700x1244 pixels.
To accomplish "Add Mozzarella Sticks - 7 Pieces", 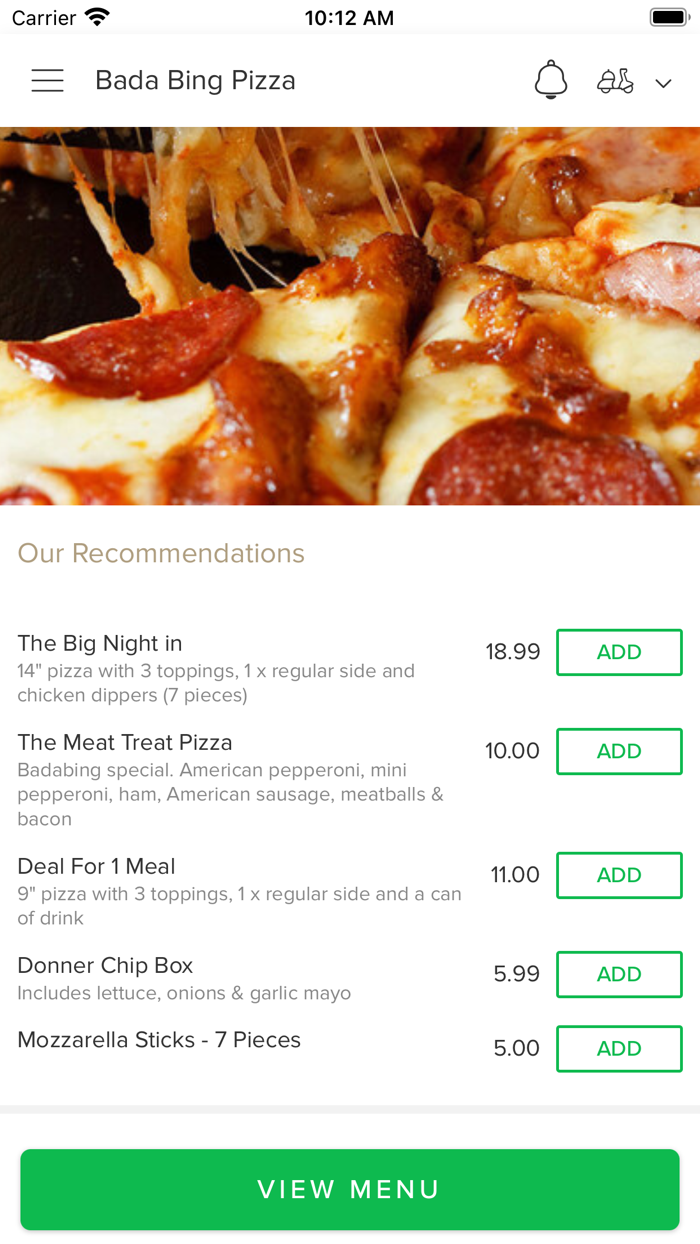I will (618, 1048).
